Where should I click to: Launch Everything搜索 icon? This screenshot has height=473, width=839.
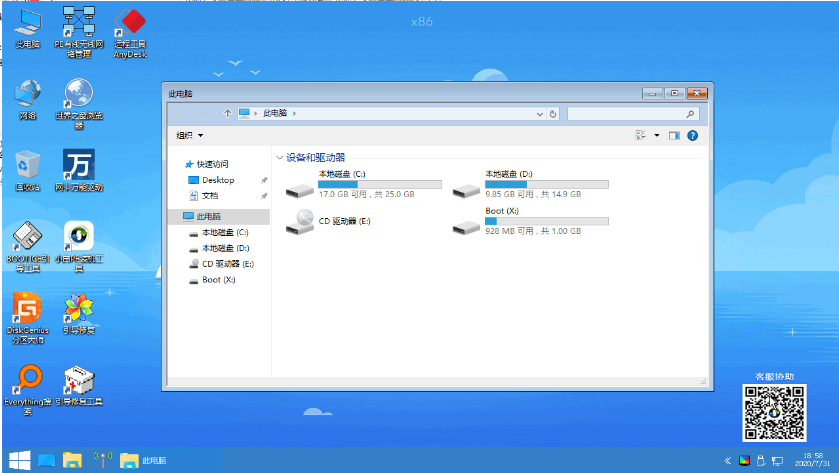point(28,391)
